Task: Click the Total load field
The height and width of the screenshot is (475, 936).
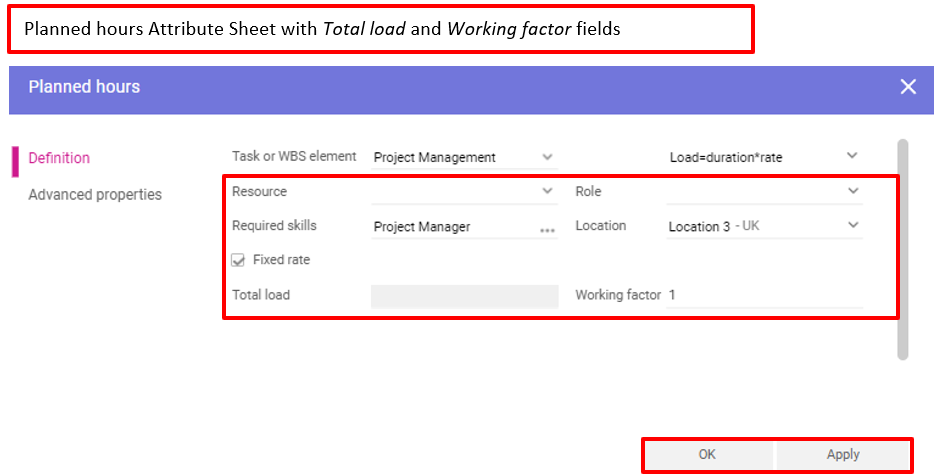Action: tap(464, 296)
